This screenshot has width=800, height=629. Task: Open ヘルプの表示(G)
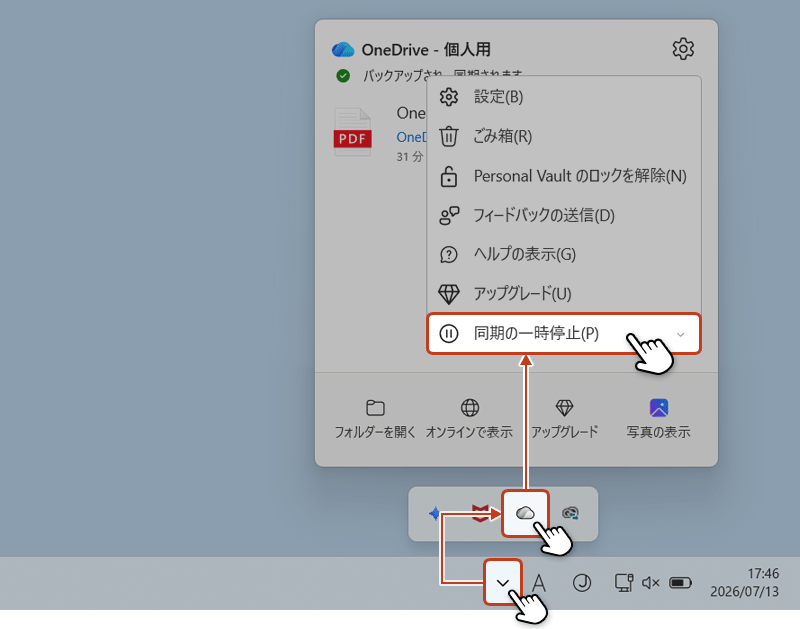(564, 254)
